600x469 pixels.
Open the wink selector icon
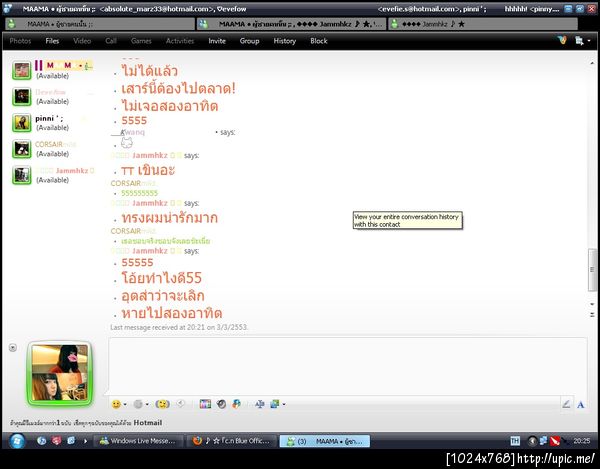click(x=138, y=404)
